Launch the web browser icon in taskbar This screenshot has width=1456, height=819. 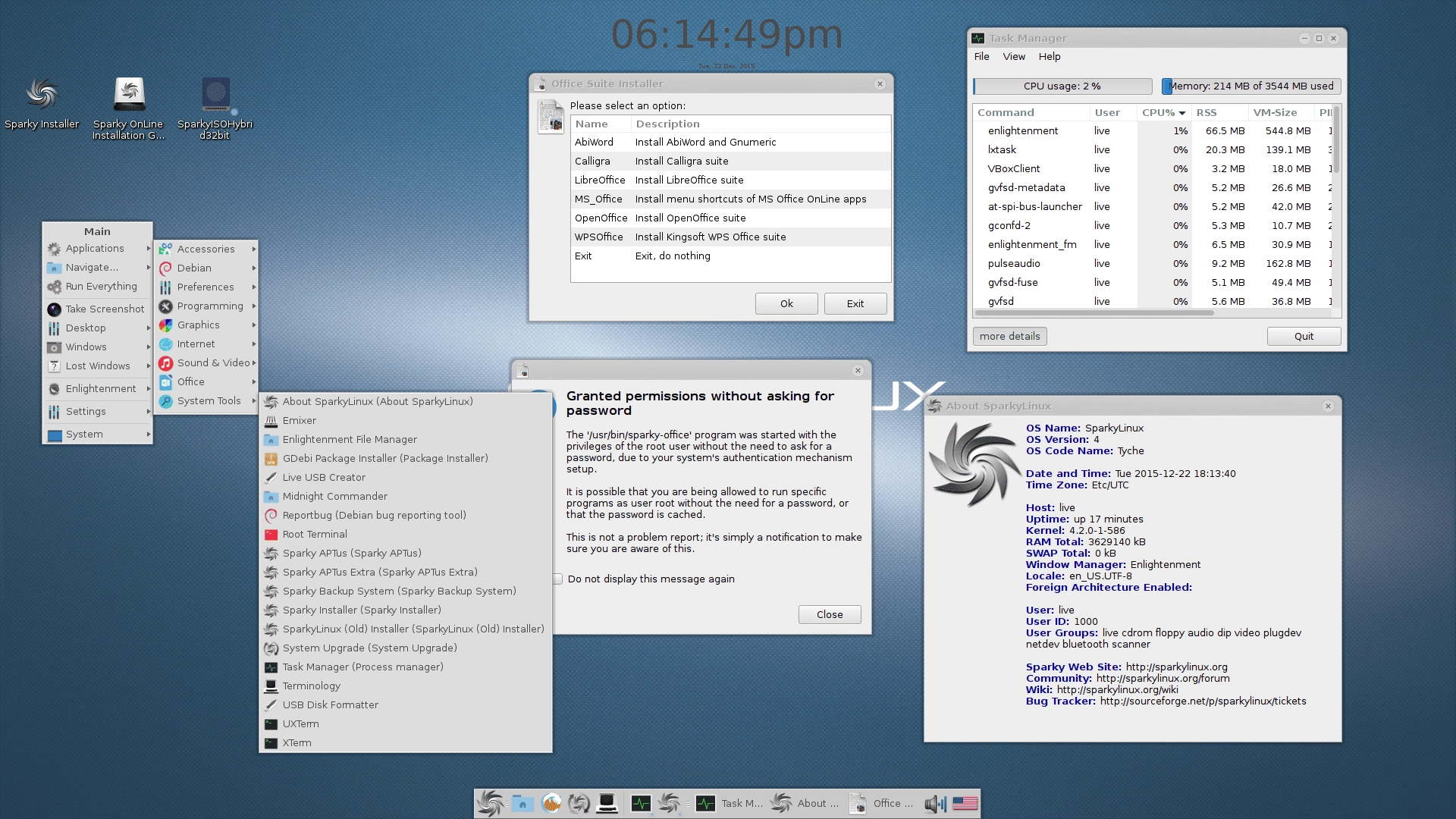pyautogui.click(x=551, y=803)
